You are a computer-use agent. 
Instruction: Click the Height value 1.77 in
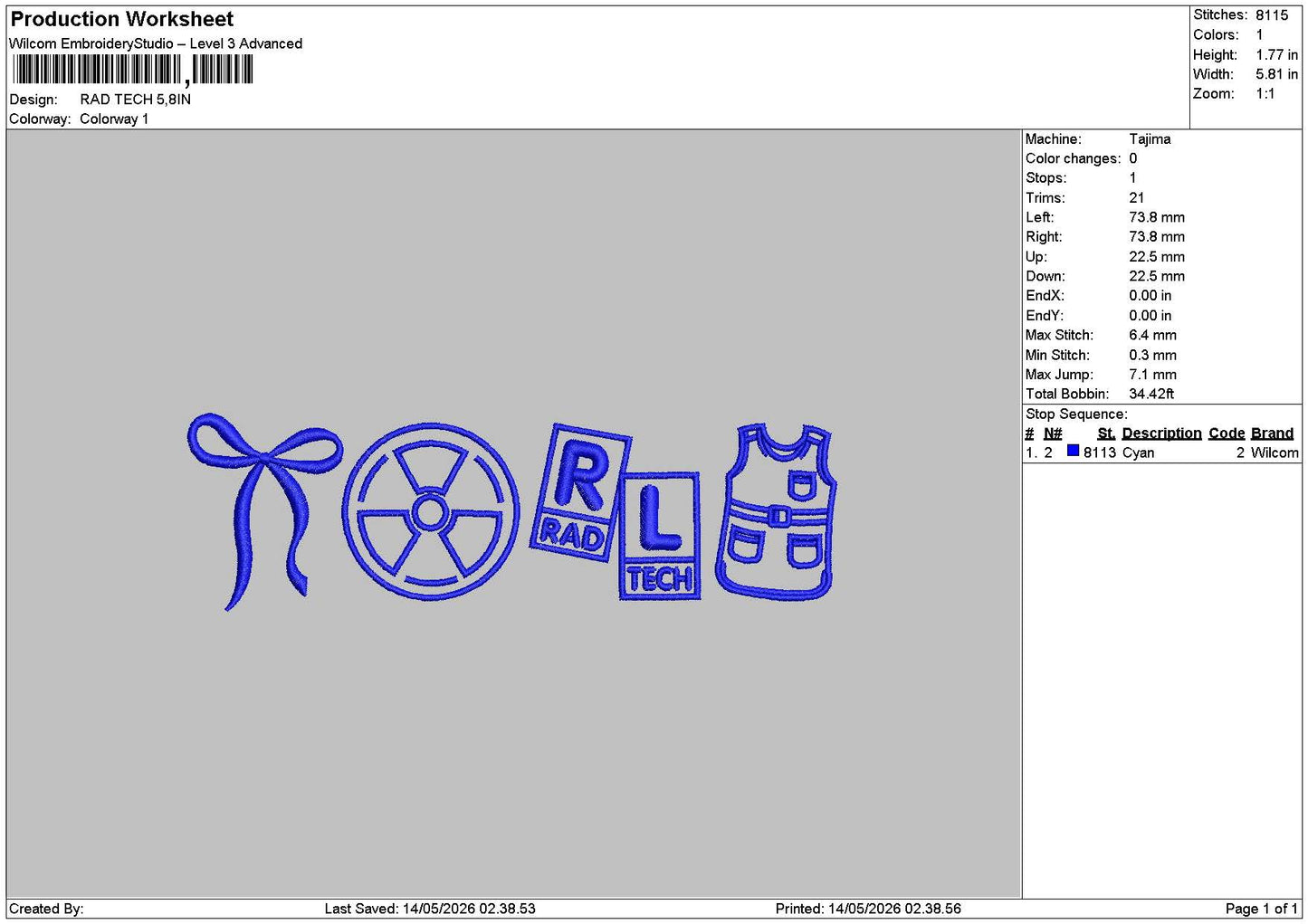1276,54
